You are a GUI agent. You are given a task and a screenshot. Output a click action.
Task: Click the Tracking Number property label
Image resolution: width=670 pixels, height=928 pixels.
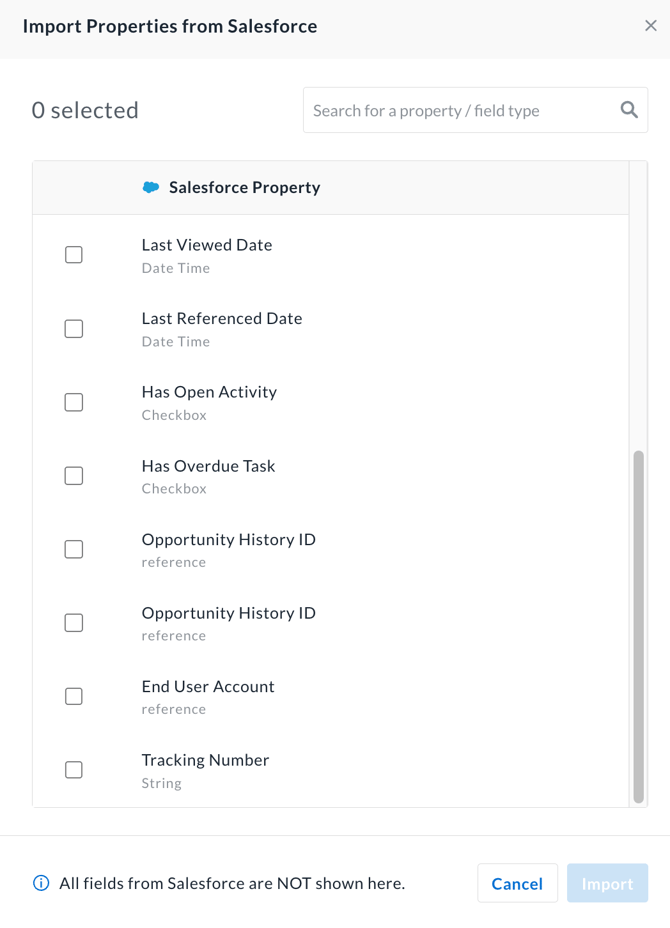(205, 760)
